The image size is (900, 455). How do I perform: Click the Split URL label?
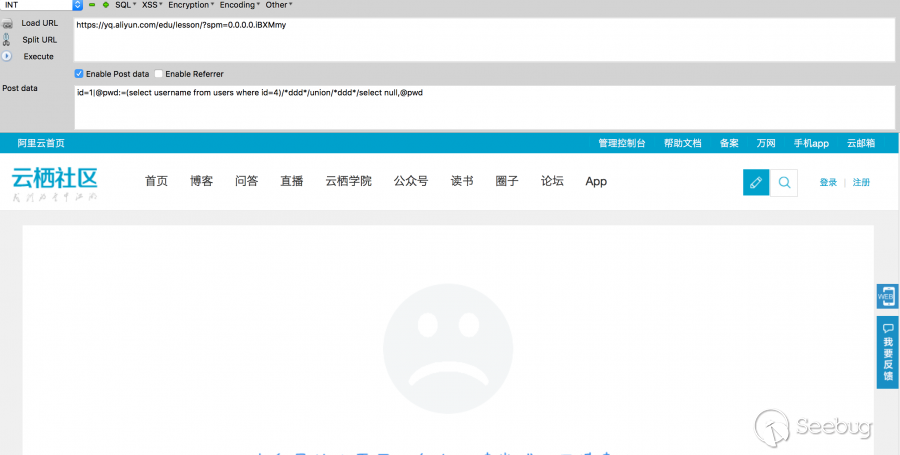pyautogui.click(x=40, y=40)
